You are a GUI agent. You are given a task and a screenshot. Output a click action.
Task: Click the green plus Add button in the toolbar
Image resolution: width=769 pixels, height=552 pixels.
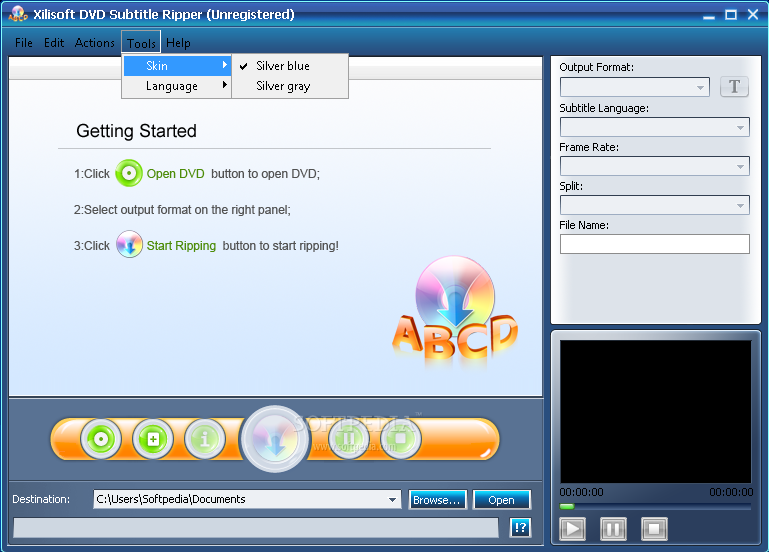pos(153,439)
